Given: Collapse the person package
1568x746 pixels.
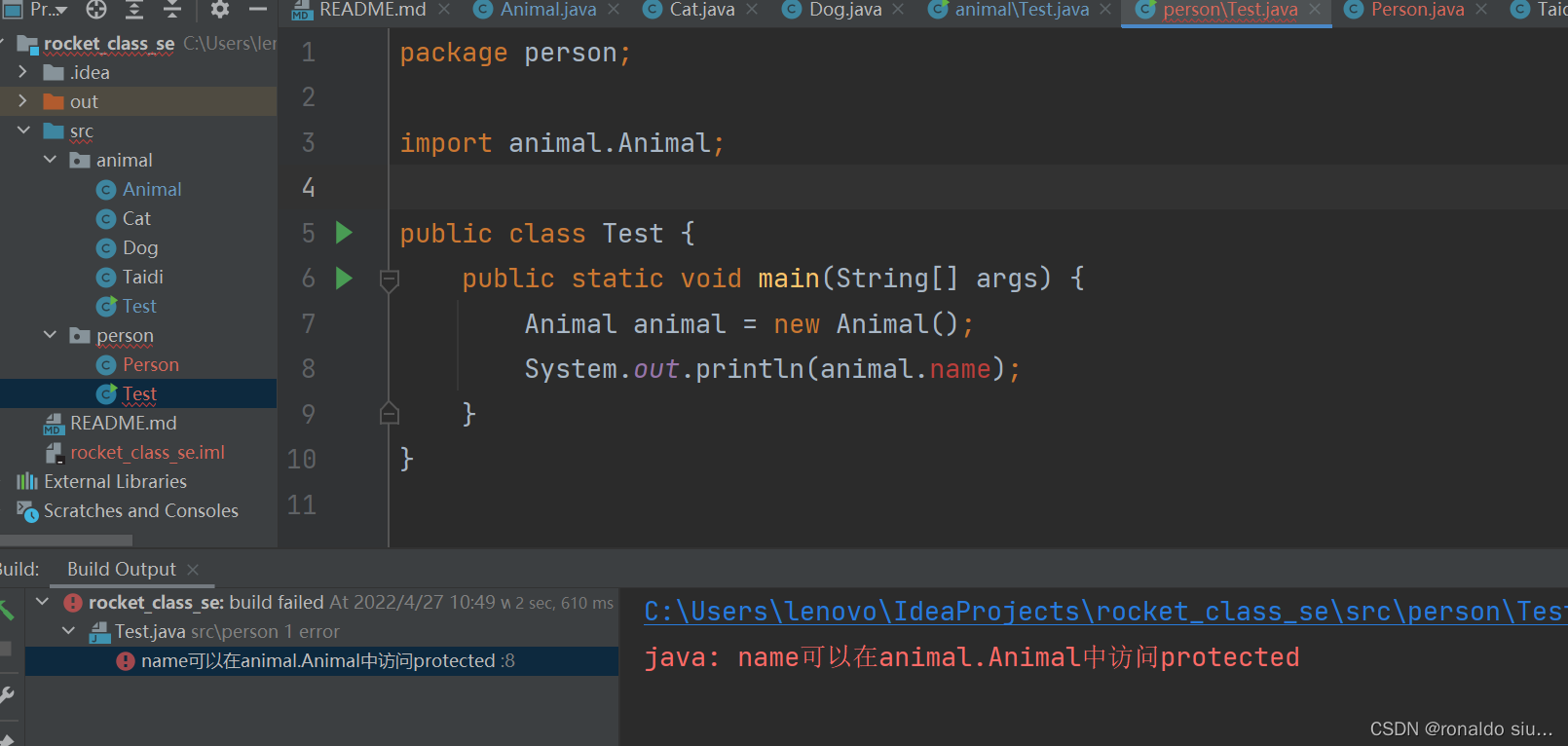Looking at the screenshot, I should pos(50,335).
